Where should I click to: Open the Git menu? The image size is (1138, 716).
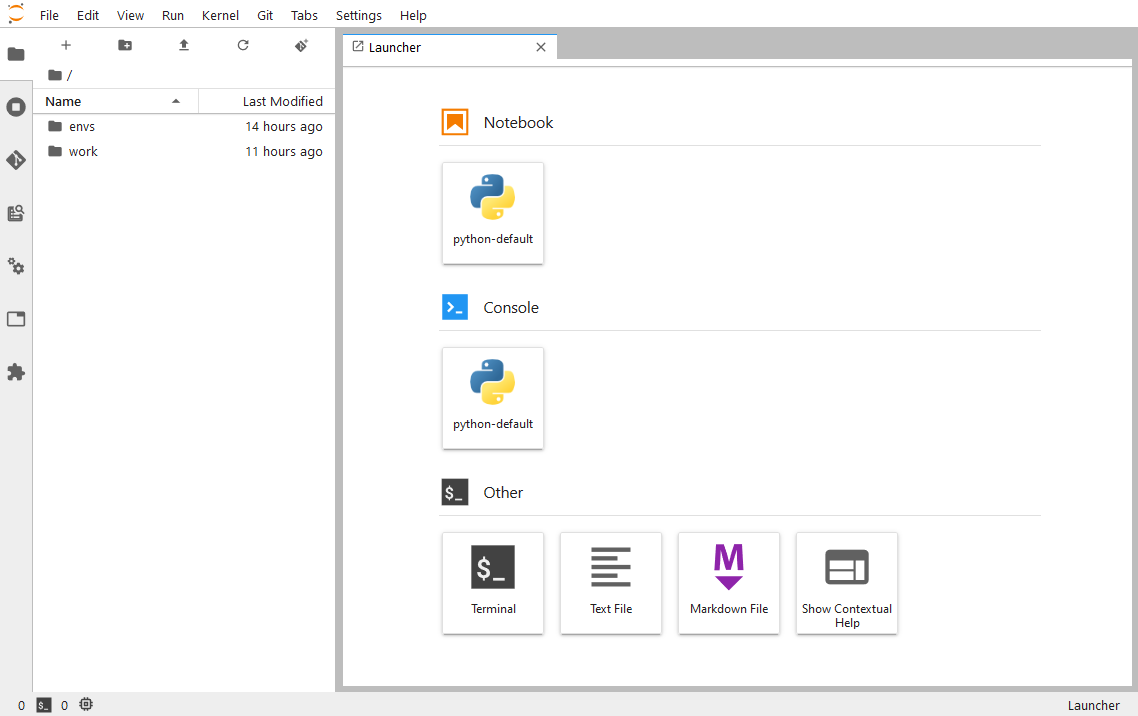pos(265,15)
